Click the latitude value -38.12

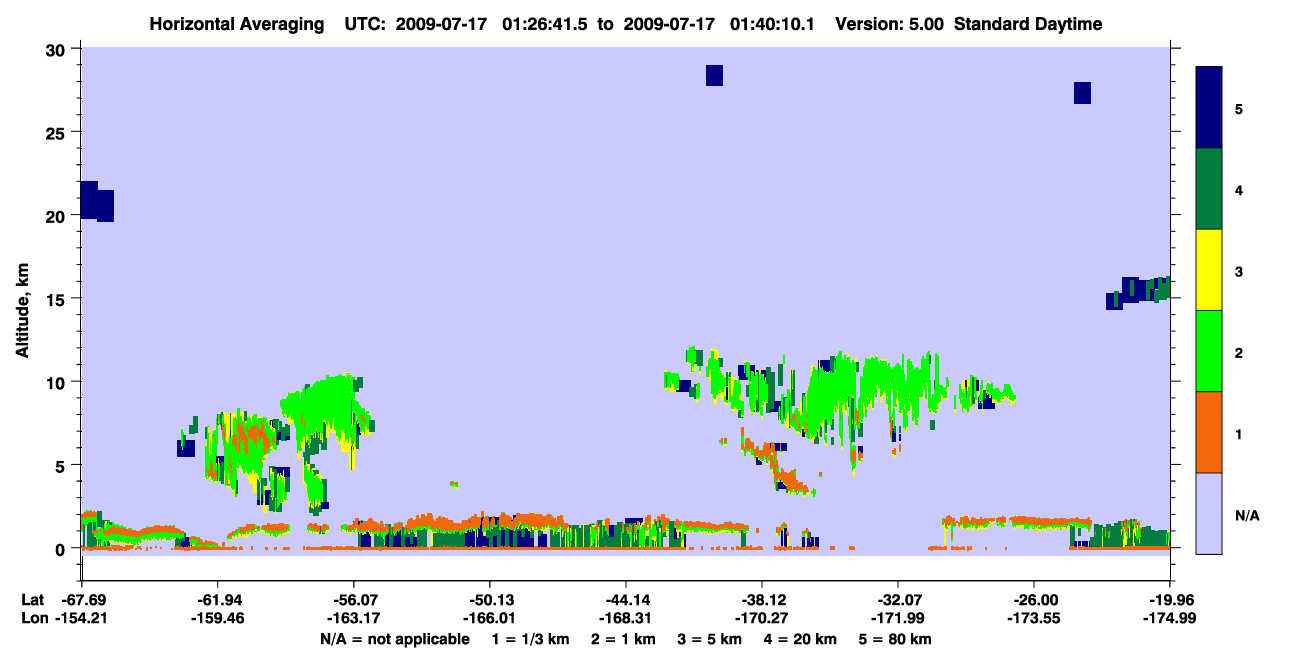[762, 600]
